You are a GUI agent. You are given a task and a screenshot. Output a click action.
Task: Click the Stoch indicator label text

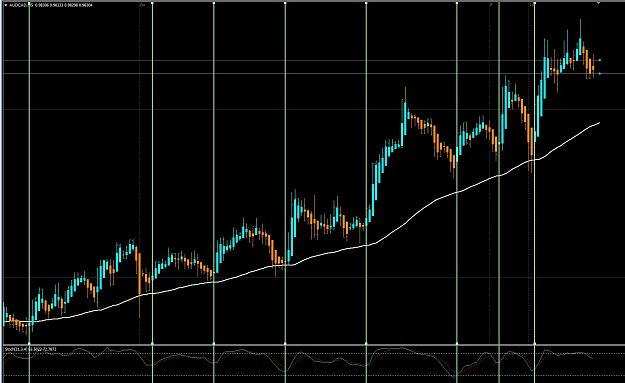tap(30, 350)
